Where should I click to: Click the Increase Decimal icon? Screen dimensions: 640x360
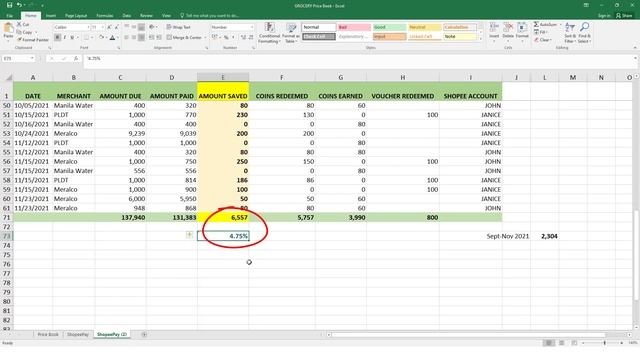point(243,37)
